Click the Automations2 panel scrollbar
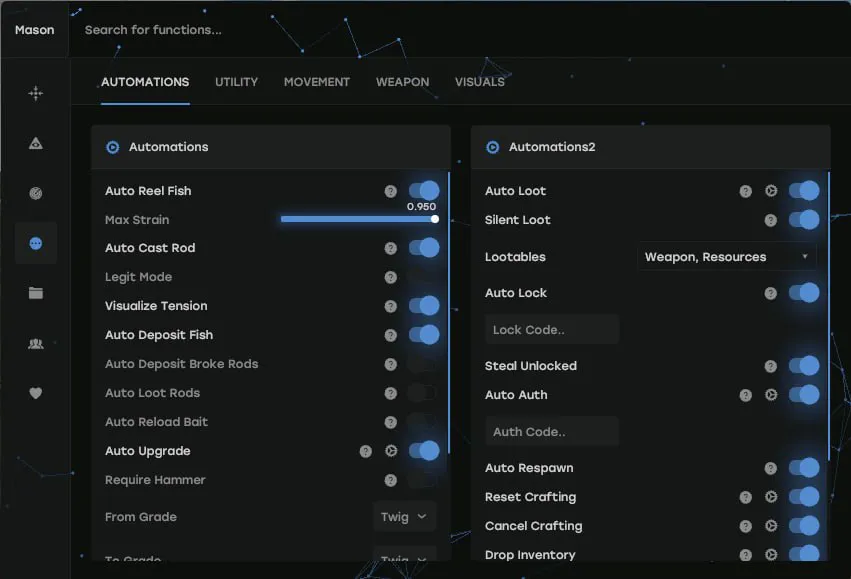 pyautogui.click(x=829, y=317)
